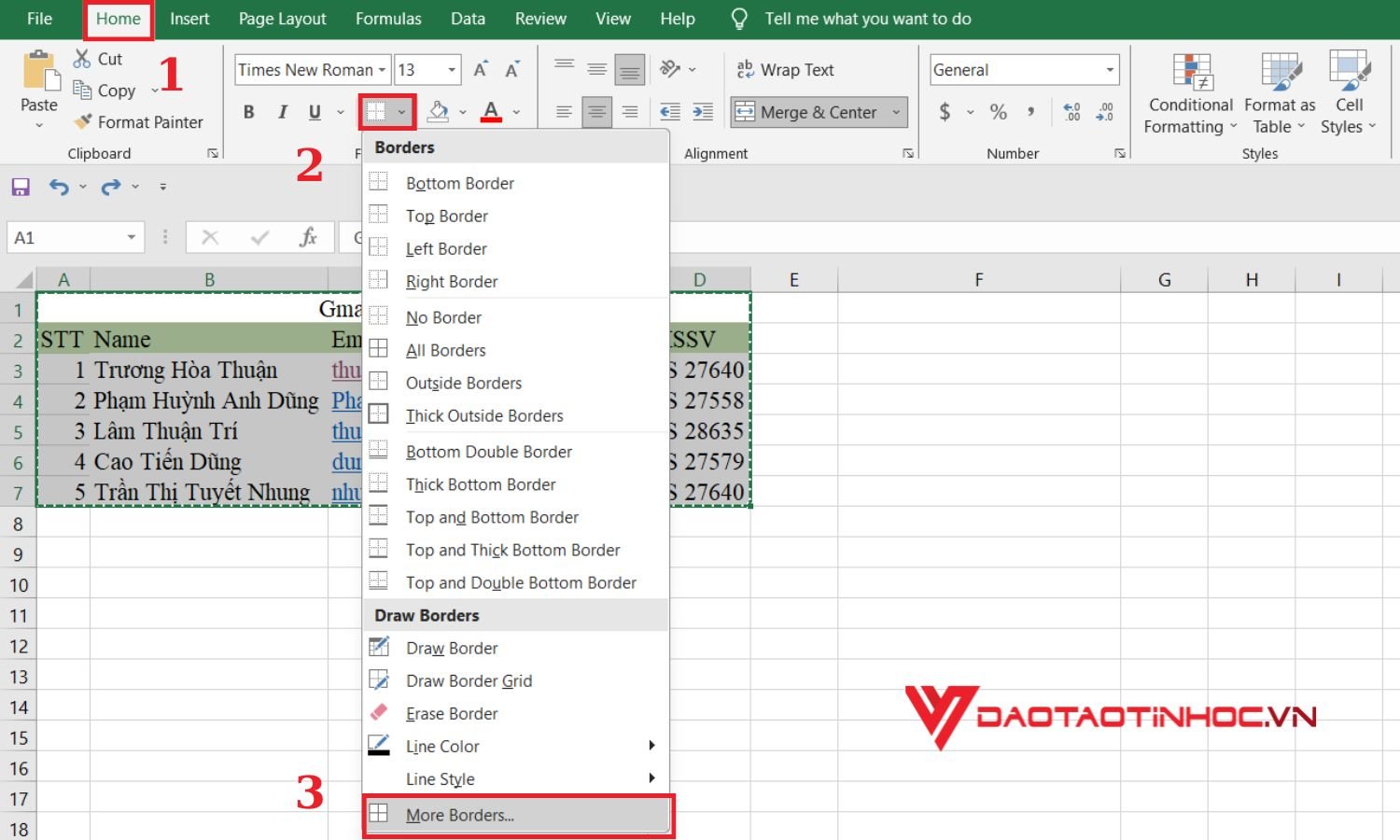Enable Wrap Text for selection
This screenshot has width=1400, height=840.
[787, 69]
